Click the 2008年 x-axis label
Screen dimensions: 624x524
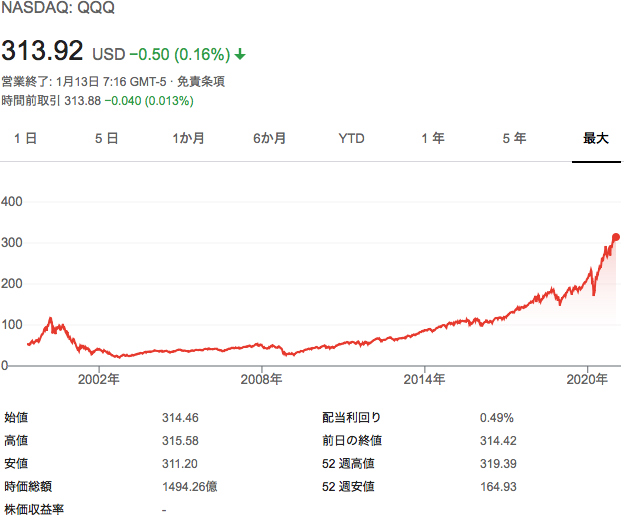[261, 379]
